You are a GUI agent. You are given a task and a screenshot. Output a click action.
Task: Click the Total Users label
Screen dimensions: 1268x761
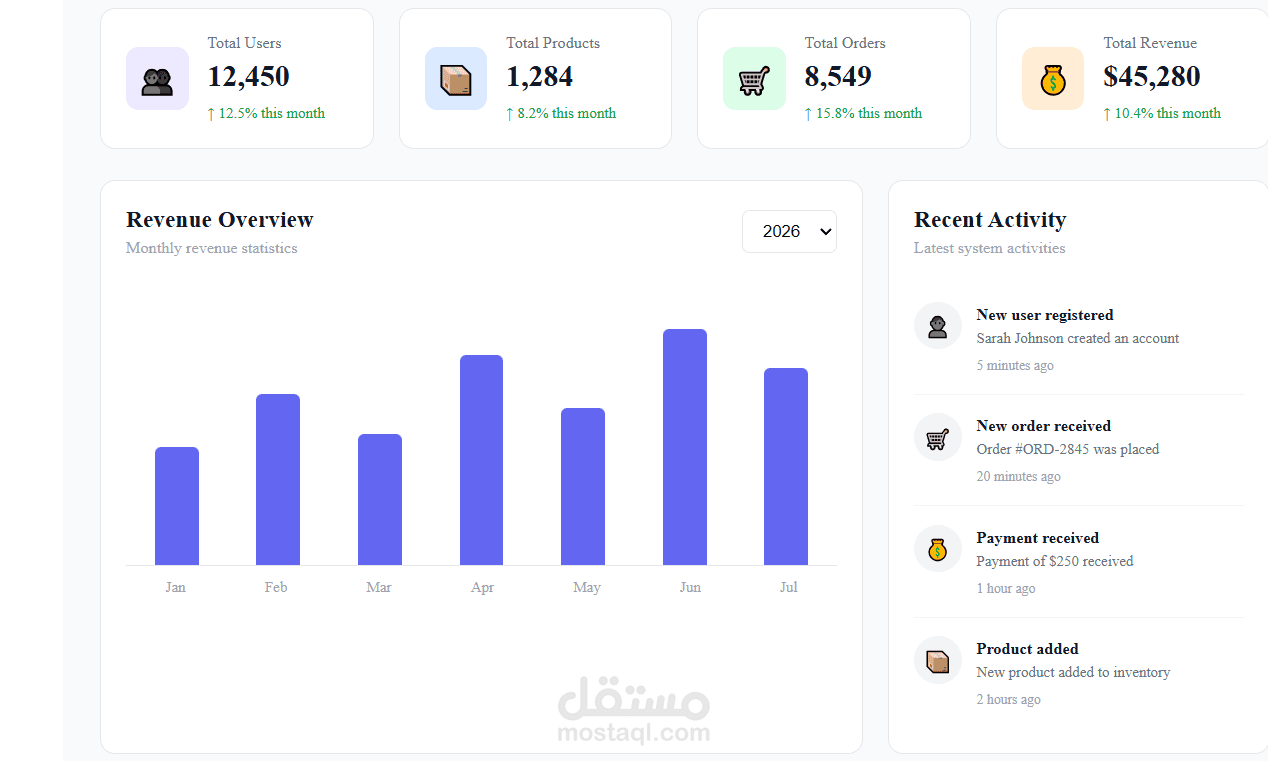pos(245,43)
